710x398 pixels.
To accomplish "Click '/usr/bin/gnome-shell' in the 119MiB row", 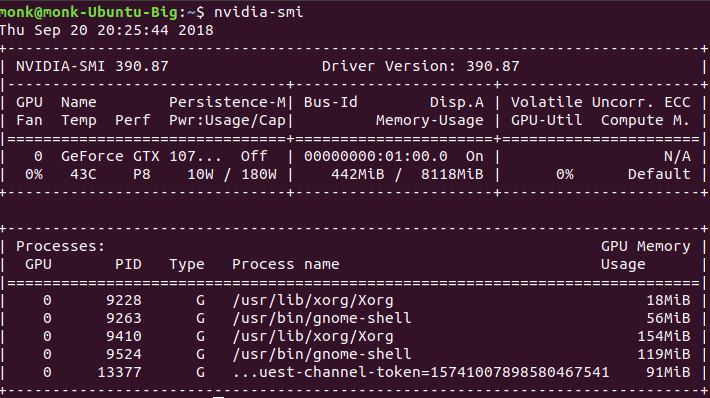I will click(x=321, y=355).
